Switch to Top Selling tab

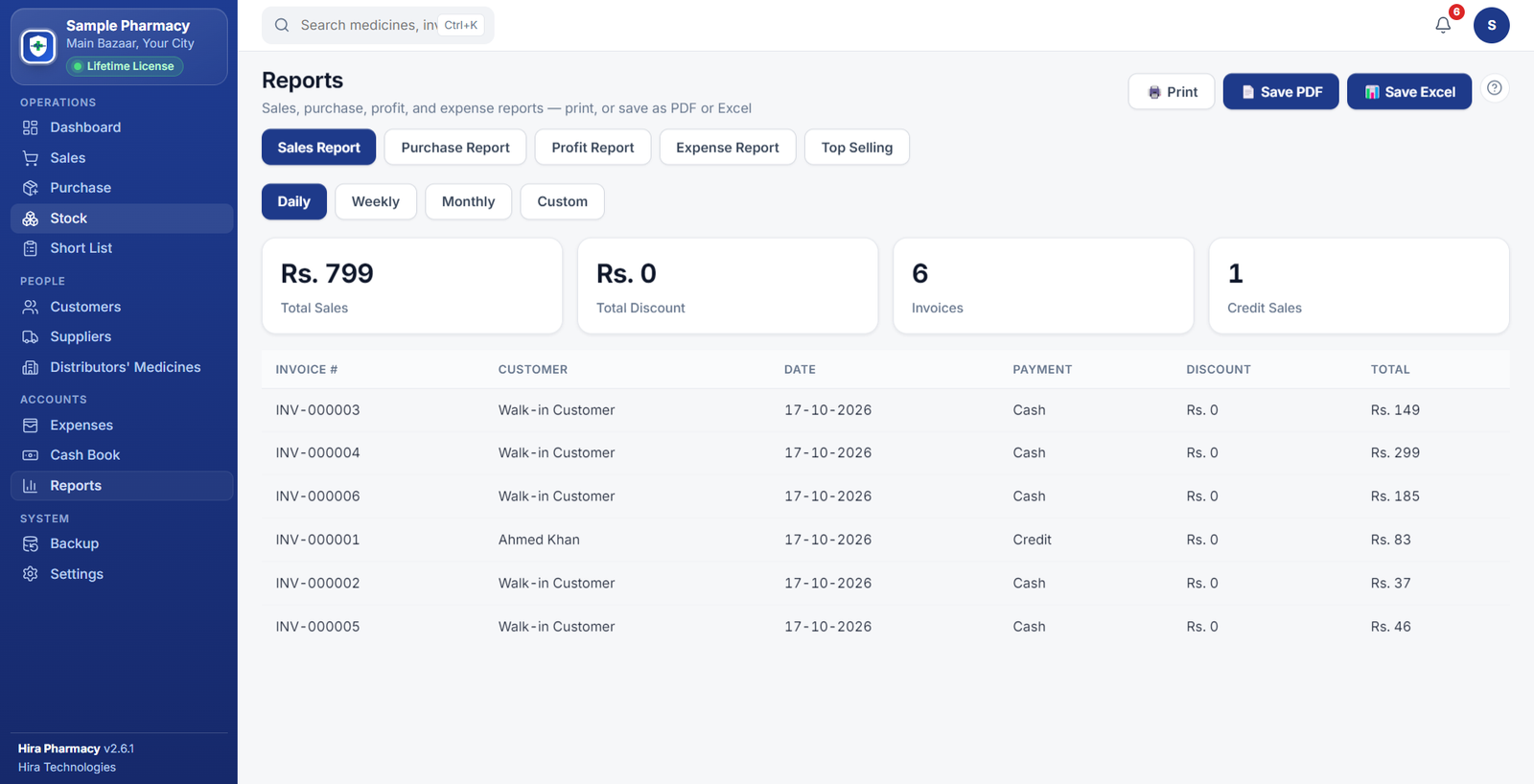point(857,148)
